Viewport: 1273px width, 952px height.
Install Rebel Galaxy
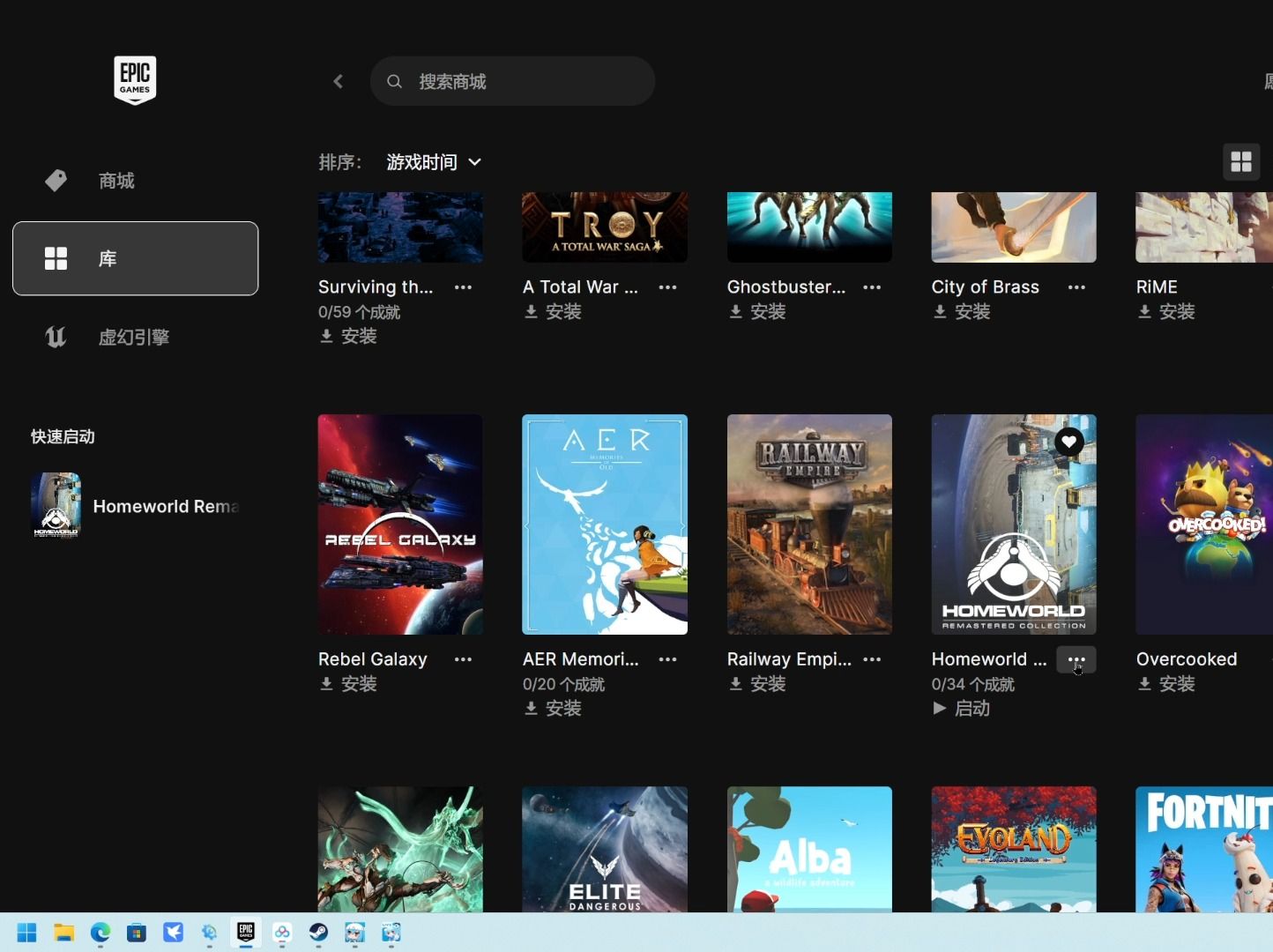(348, 683)
